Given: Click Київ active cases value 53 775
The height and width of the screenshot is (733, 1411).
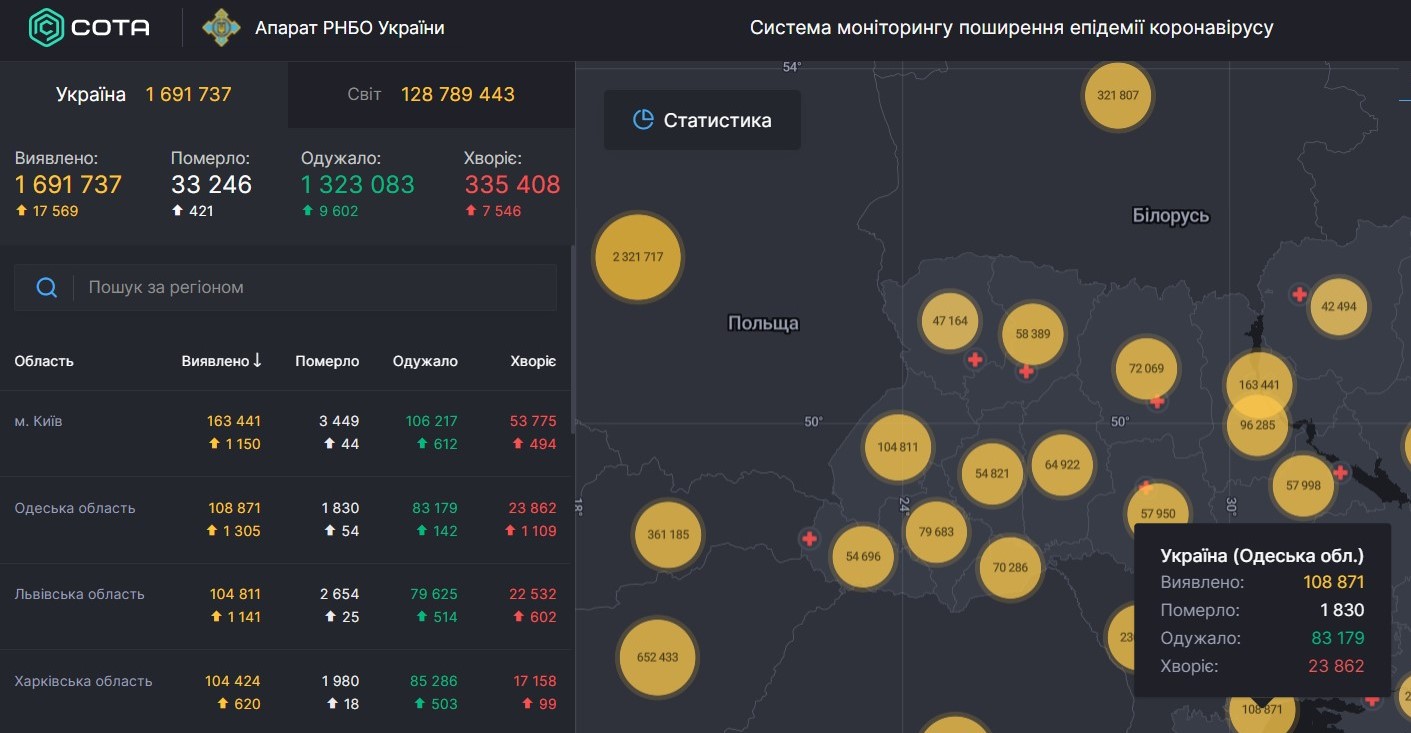Looking at the screenshot, I should [x=533, y=421].
